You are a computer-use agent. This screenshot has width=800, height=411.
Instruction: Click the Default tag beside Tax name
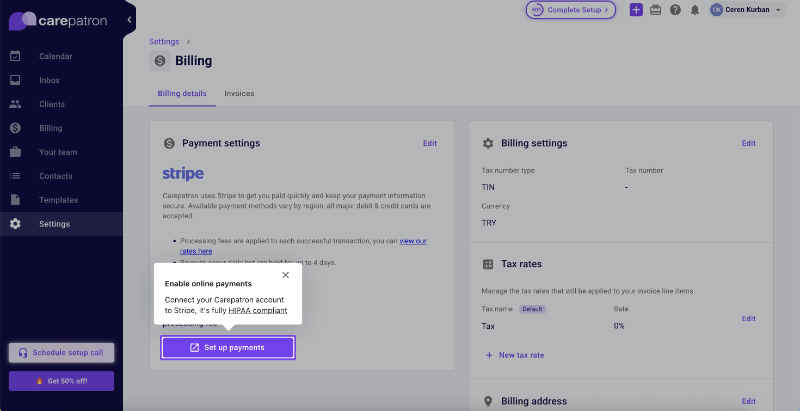point(532,309)
